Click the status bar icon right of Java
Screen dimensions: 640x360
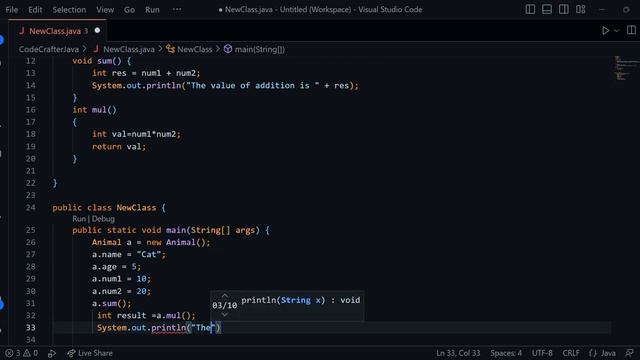(629, 353)
